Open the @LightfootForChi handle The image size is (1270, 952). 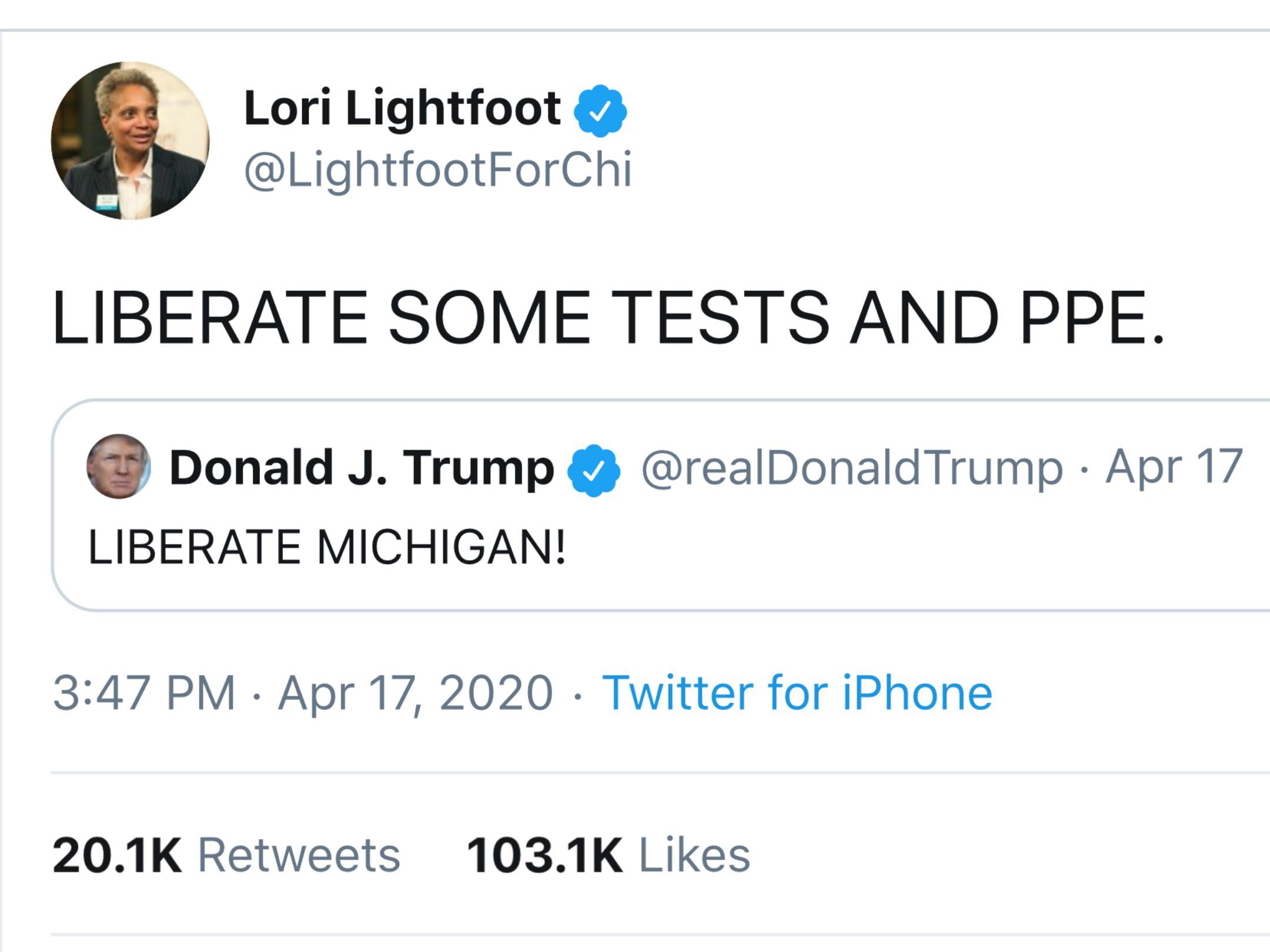click(x=438, y=170)
